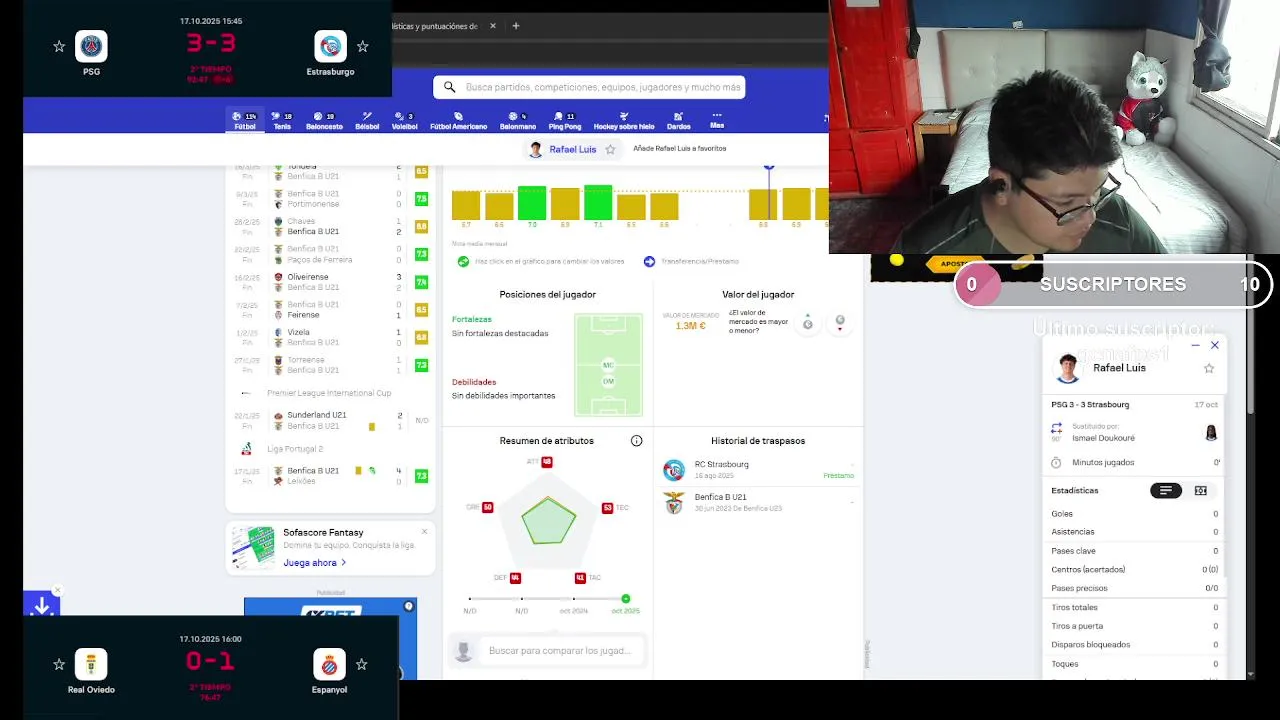Click Rafael Luis avatar in header bar
Viewport: 1280px width, 720px height.
click(535, 149)
